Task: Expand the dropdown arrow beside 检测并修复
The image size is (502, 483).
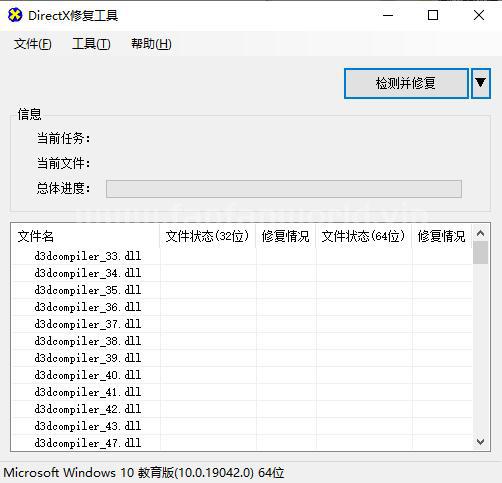Action: pos(481,83)
